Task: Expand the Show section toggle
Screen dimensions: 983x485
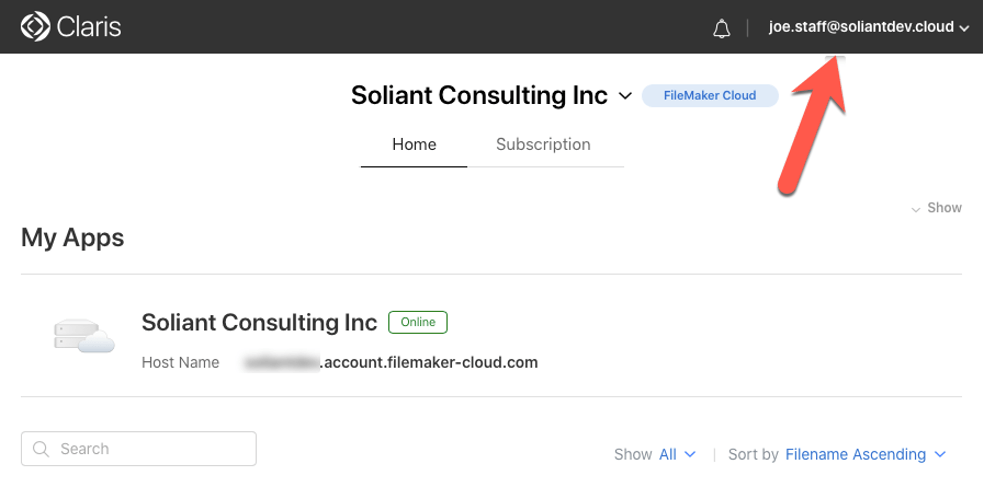Action: 937,208
